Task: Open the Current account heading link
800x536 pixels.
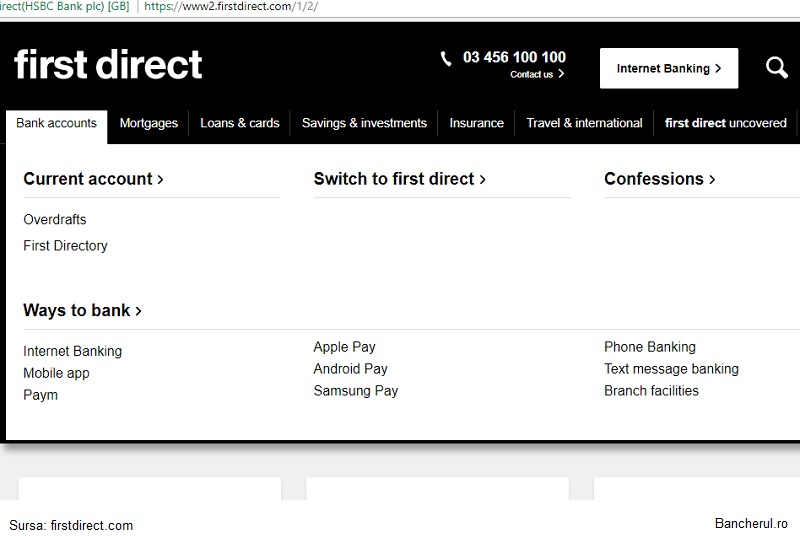Action: pos(93,179)
